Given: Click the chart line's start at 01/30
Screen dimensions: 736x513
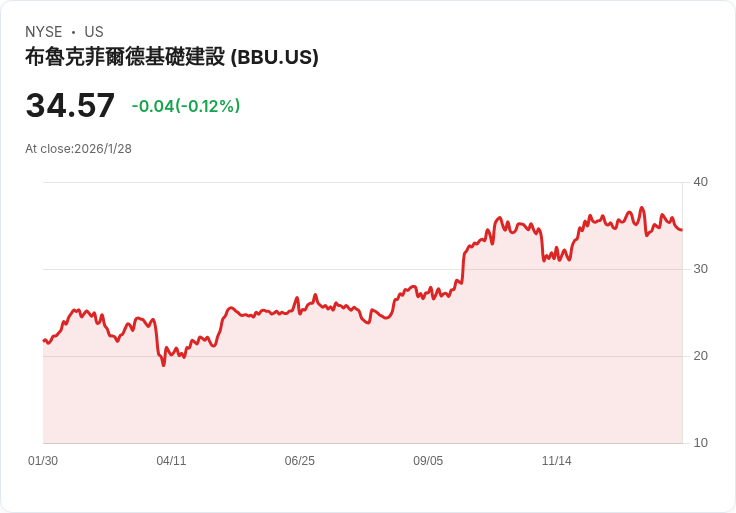Looking at the screenshot, I should 44,341.
